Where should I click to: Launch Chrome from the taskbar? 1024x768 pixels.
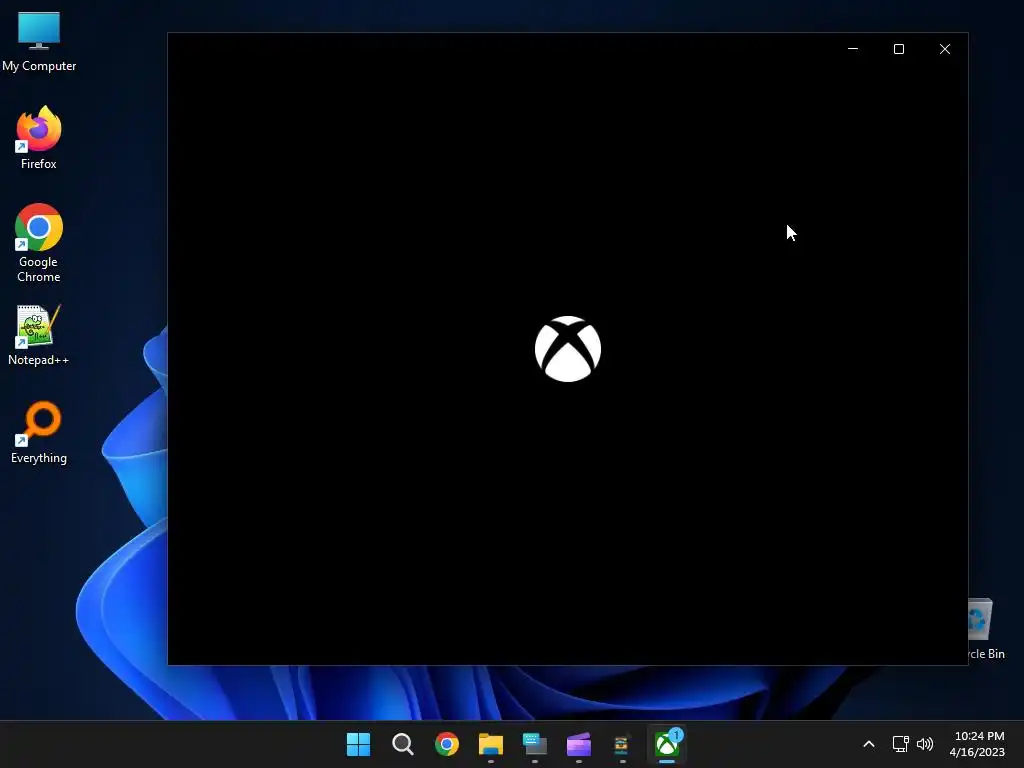point(447,744)
